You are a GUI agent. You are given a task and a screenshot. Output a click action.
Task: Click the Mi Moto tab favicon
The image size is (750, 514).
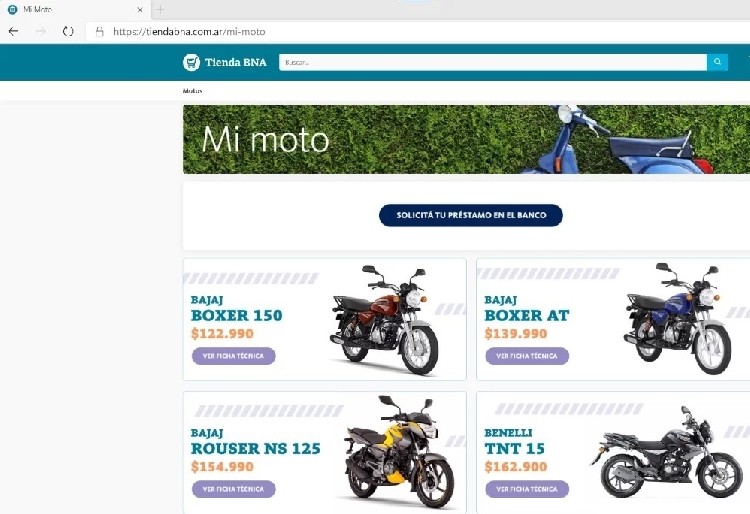[12, 9]
